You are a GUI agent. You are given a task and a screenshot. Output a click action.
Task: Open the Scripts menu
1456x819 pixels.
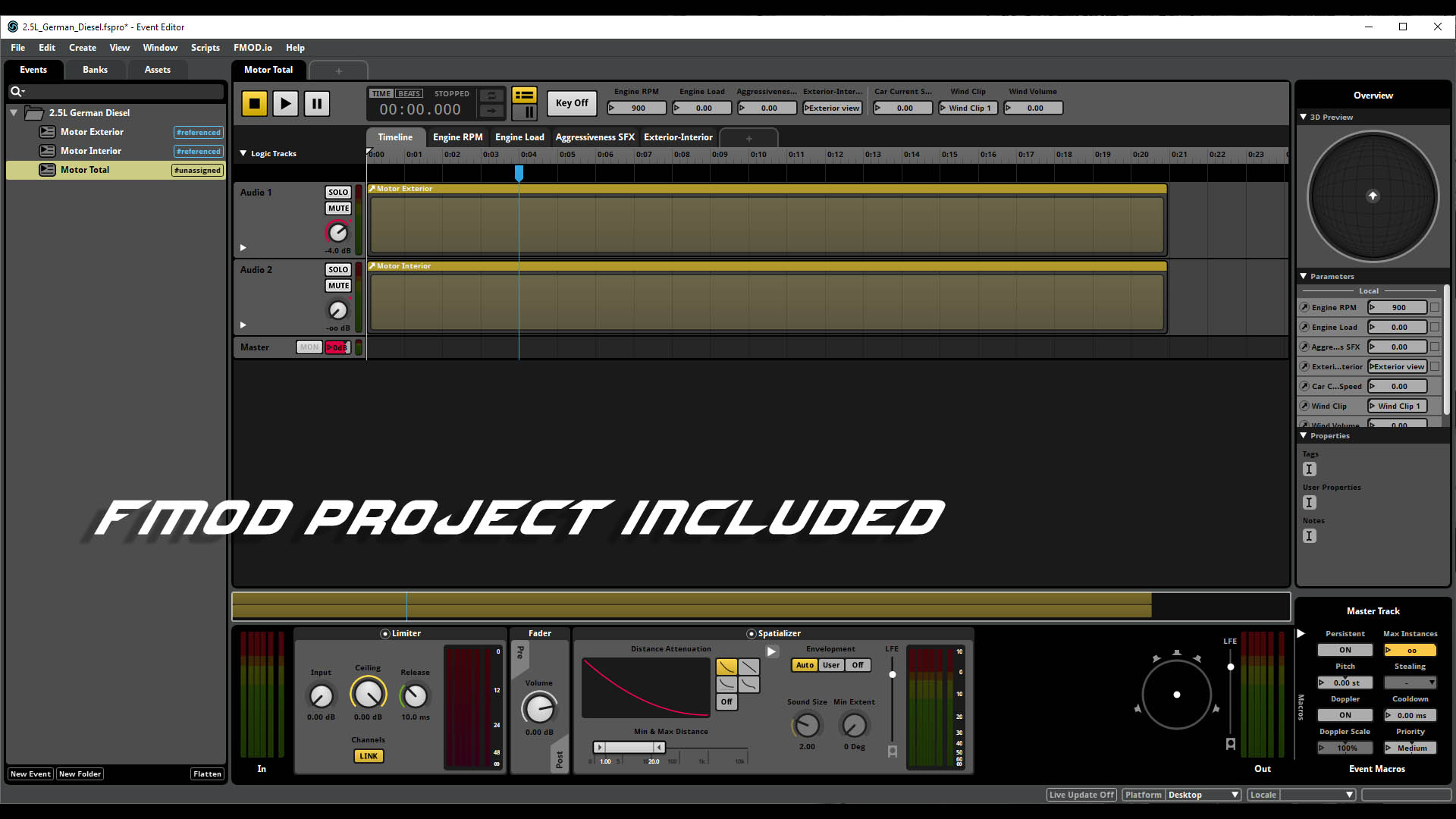point(205,47)
